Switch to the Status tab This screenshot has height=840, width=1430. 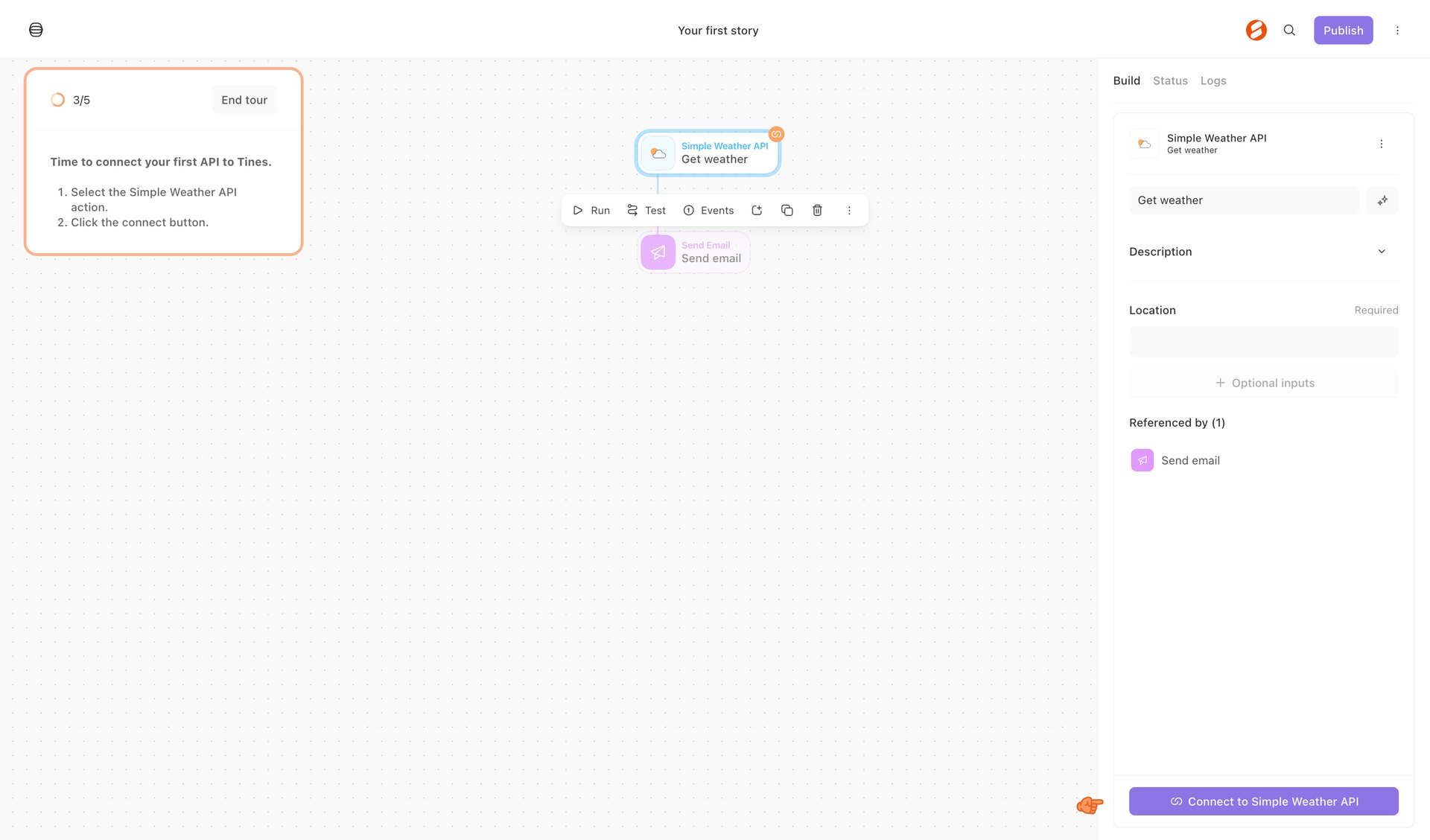(1170, 80)
